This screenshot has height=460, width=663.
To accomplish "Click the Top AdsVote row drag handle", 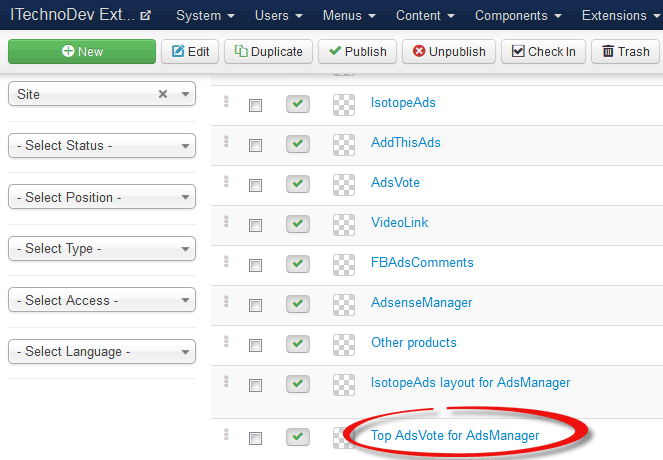I will click(x=226, y=434).
